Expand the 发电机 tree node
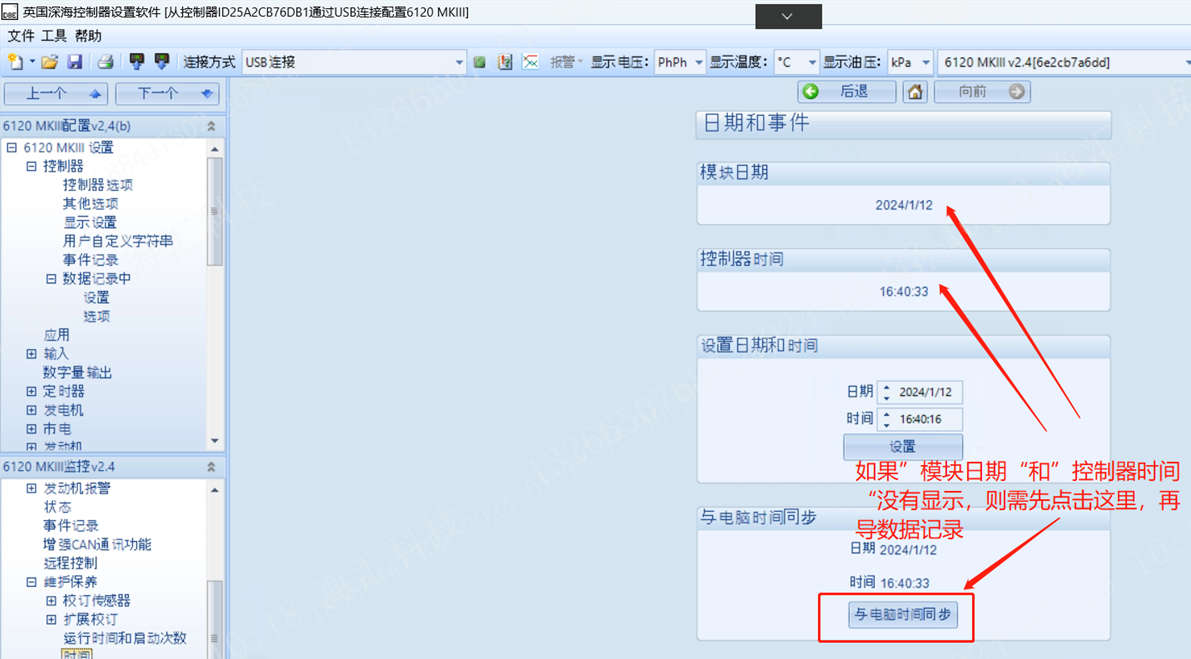Image resolution: width=1191 pixels, height=659 pixels. (31, 410)
